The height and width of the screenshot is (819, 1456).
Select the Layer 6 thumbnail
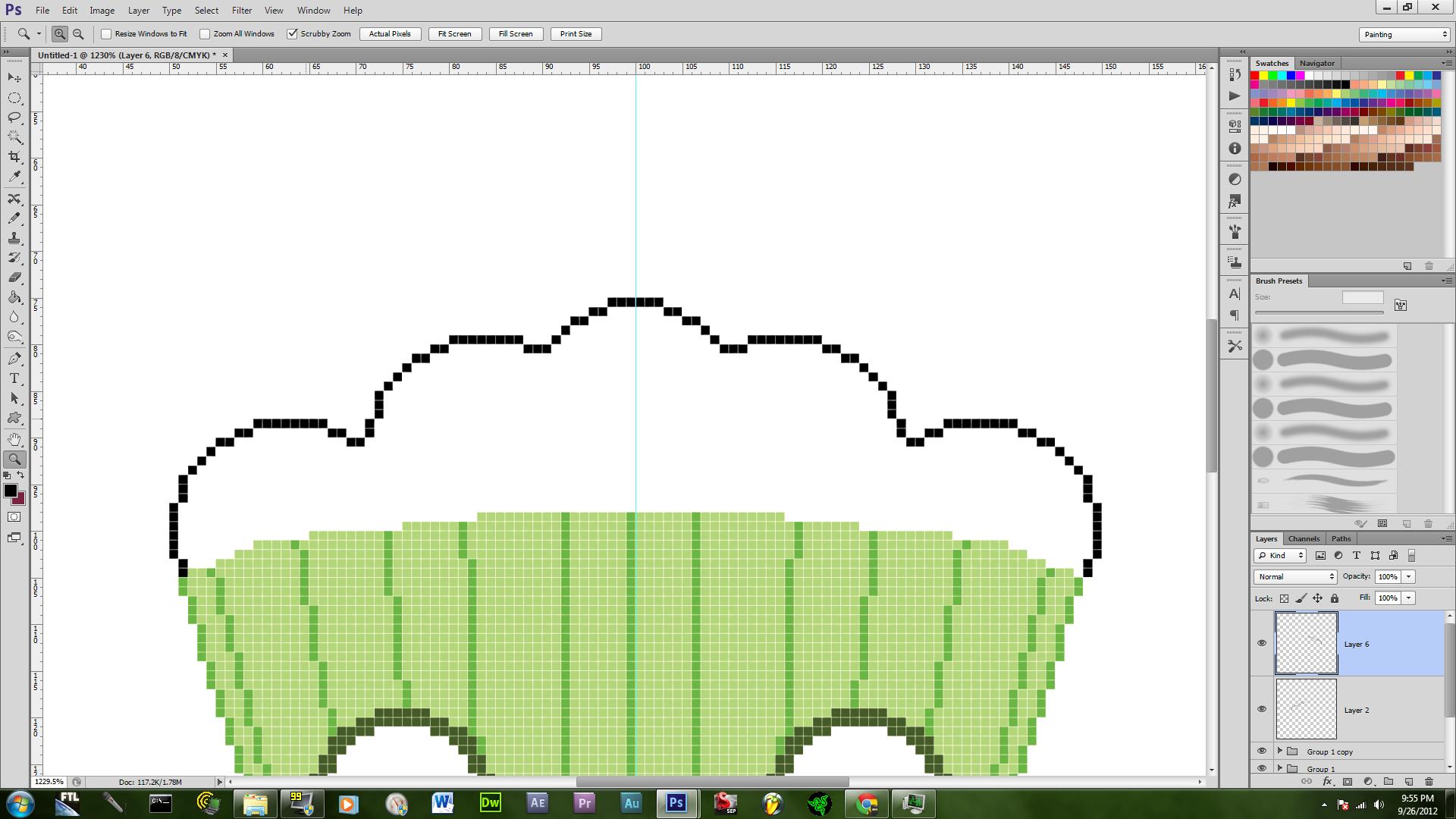point(1306,643)
